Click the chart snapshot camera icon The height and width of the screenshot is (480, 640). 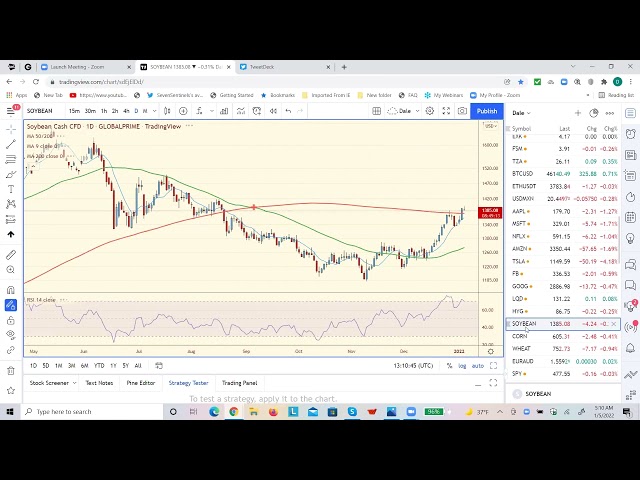pos(462,111)
